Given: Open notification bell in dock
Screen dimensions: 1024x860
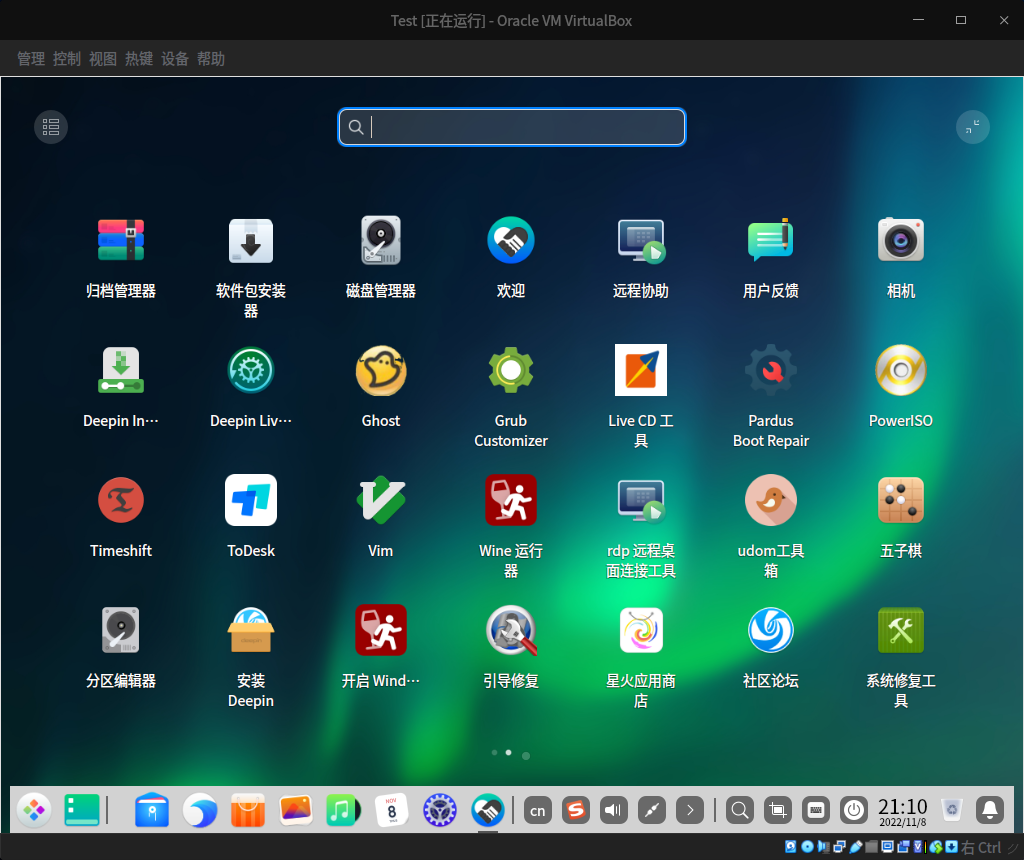Looking at the screenshot, I should pos(990,810).
